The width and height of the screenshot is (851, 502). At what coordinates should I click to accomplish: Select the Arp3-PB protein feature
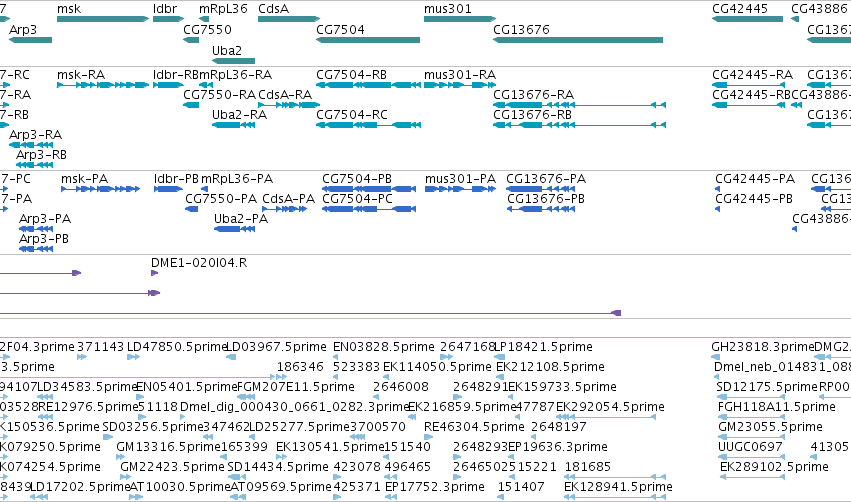pos(36,249)
